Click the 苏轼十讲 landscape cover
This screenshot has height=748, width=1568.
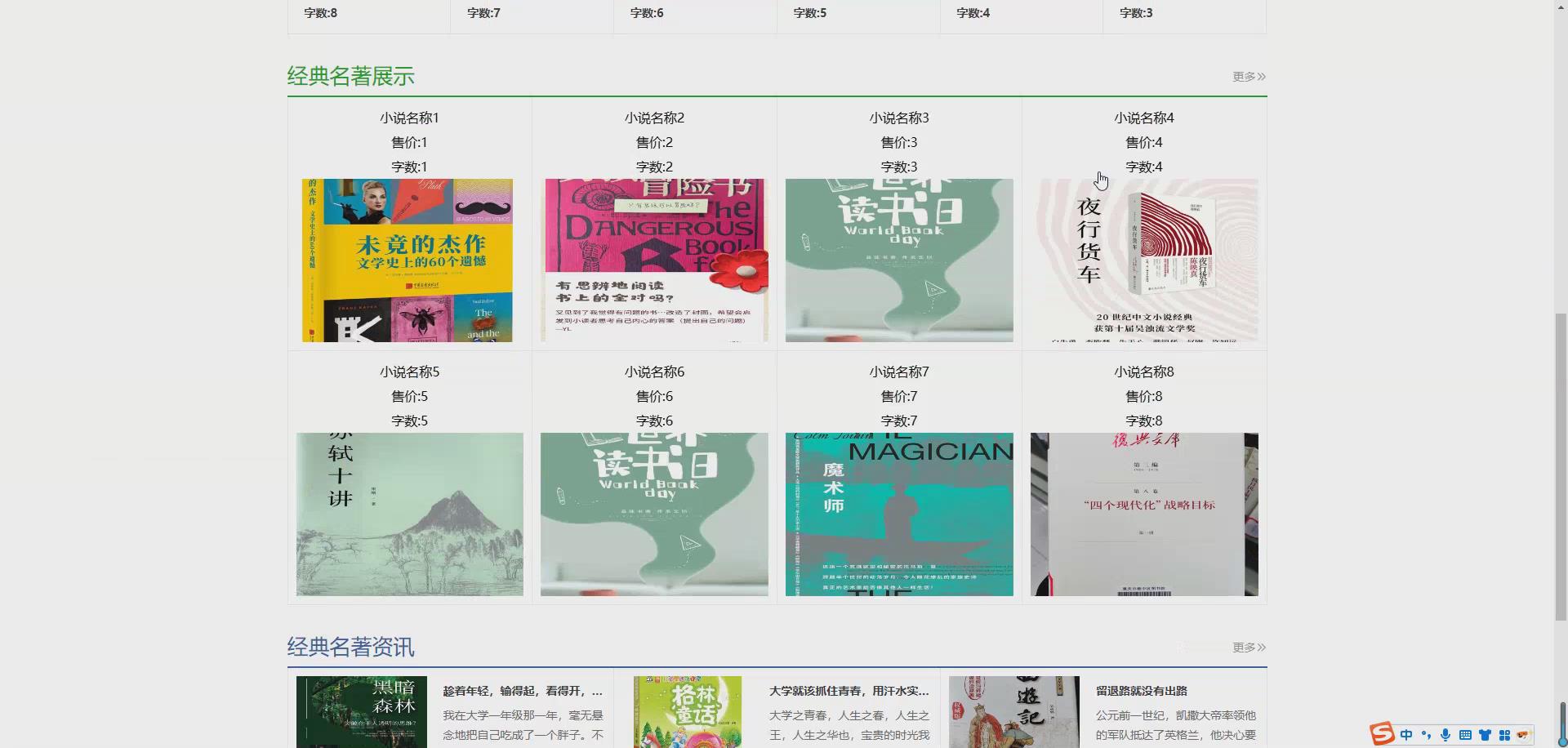tap(409, 514)
